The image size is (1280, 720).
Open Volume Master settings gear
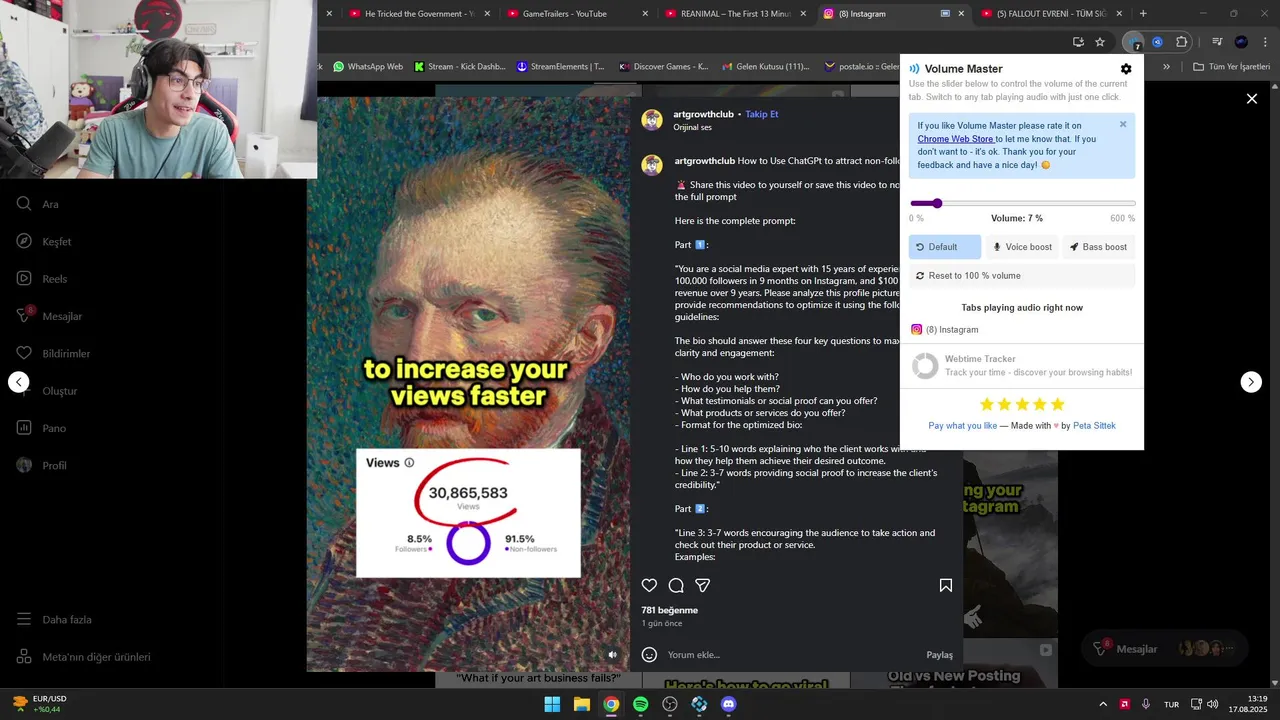[1126, 69]
